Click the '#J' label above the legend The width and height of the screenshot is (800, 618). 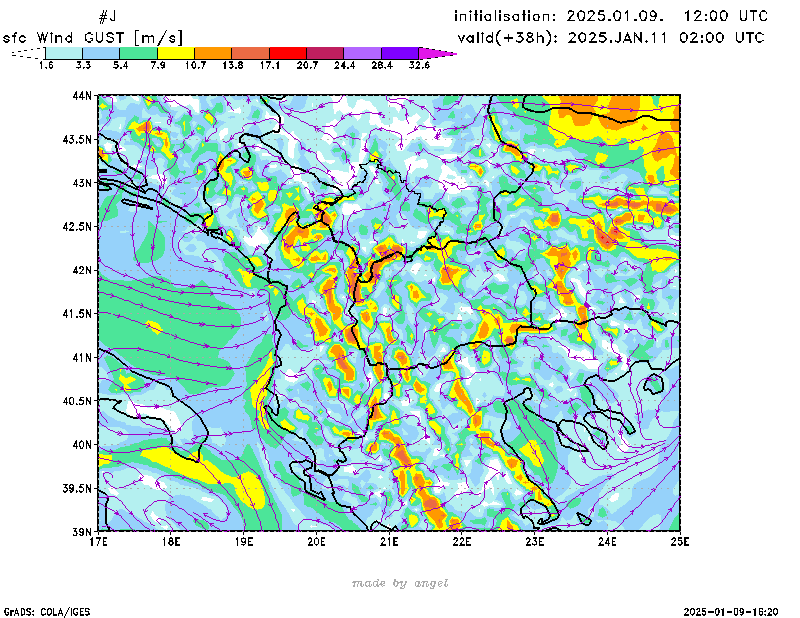click(108, 17)
